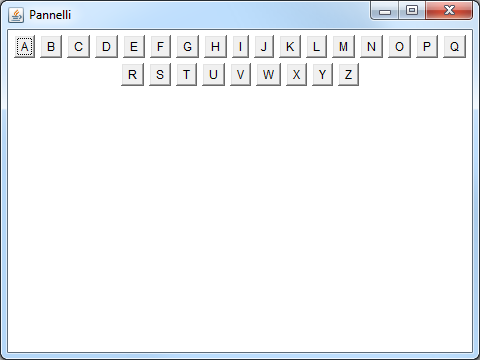Open the Java icon window menu
Screen dimensions: 480x360
(x=16, y=15)
